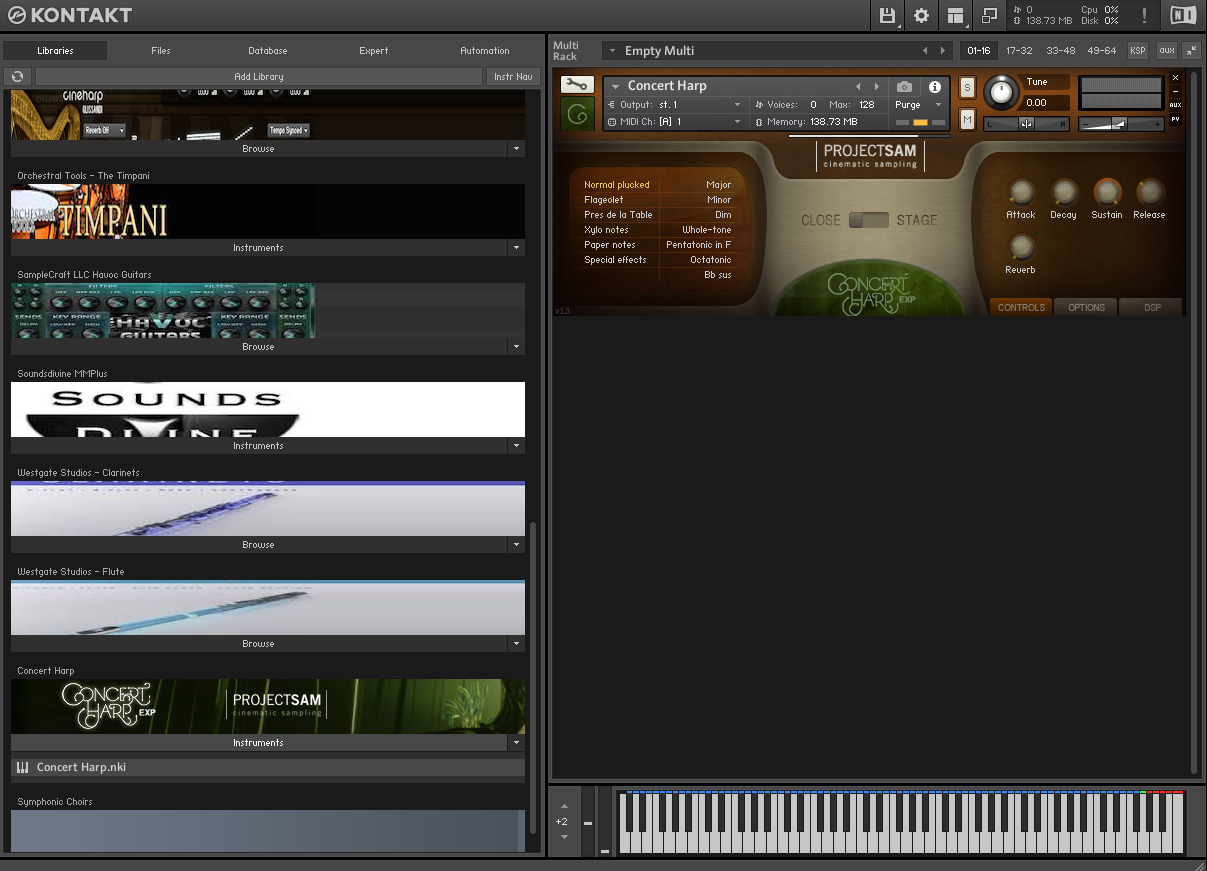Viewport: 1207px width, 871px height.
Task: Load the previous instrument with left arrow
Action: 858,87
